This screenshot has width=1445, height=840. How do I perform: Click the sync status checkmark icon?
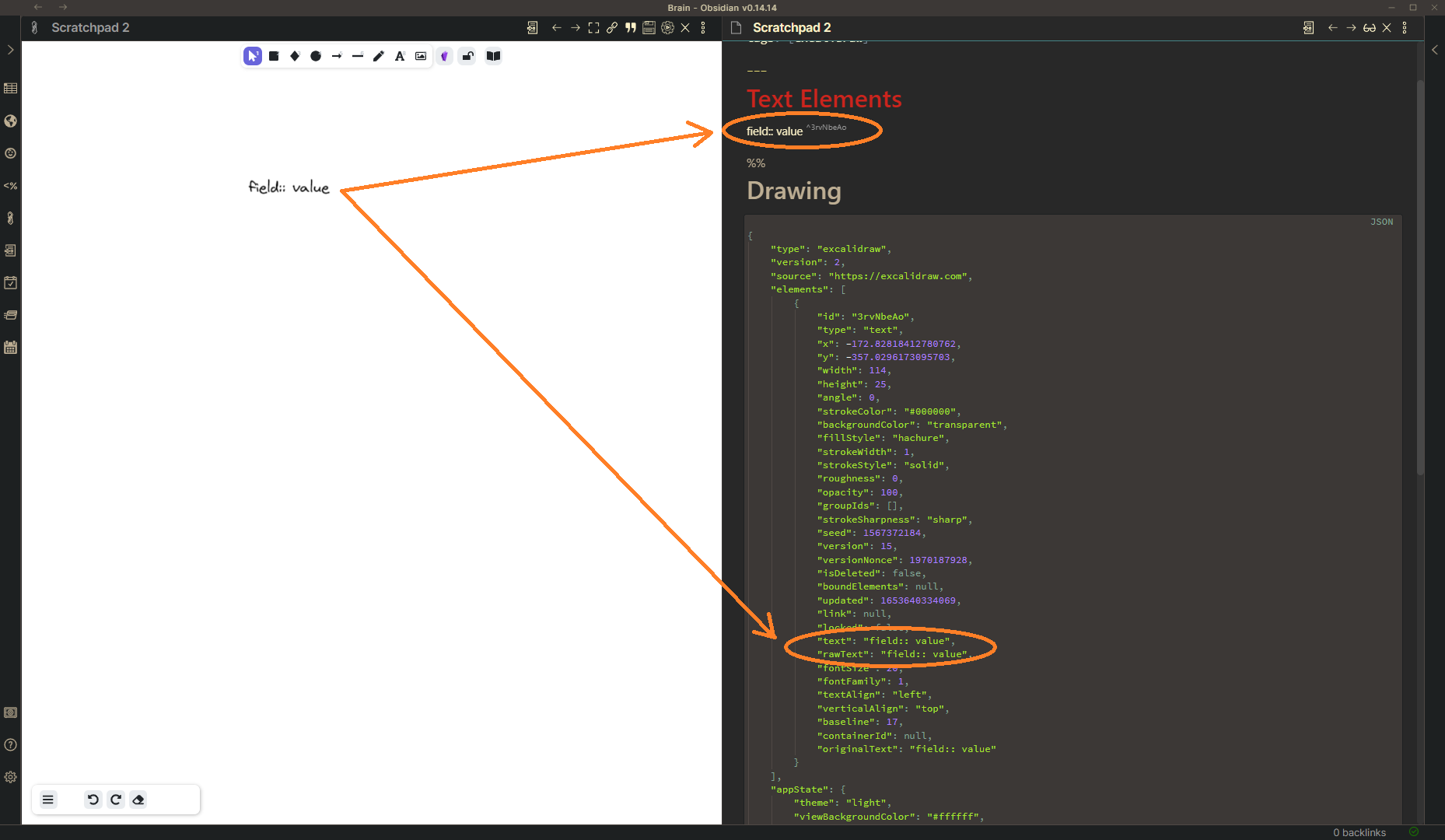coord(1414,832)
